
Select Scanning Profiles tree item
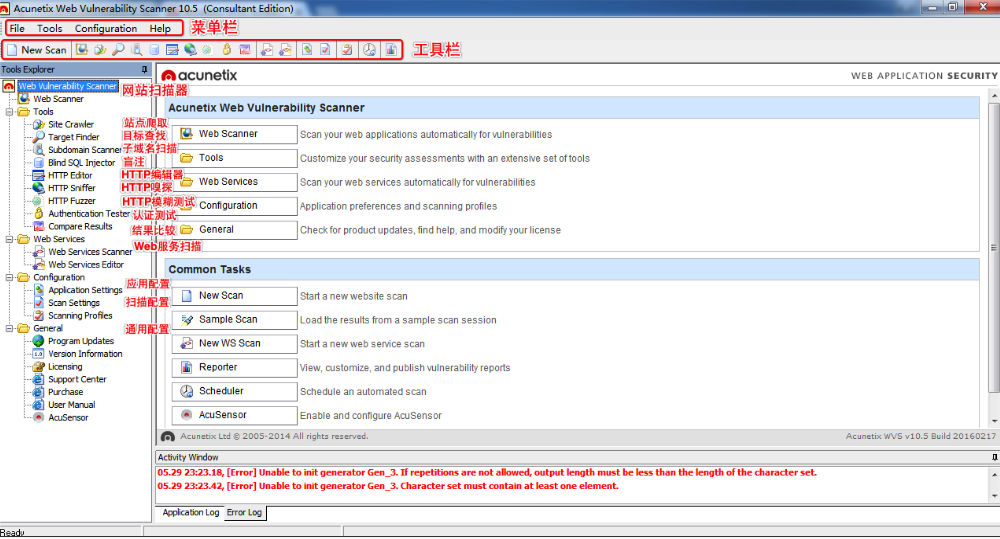pyautogui.click(x=80, y=316)
